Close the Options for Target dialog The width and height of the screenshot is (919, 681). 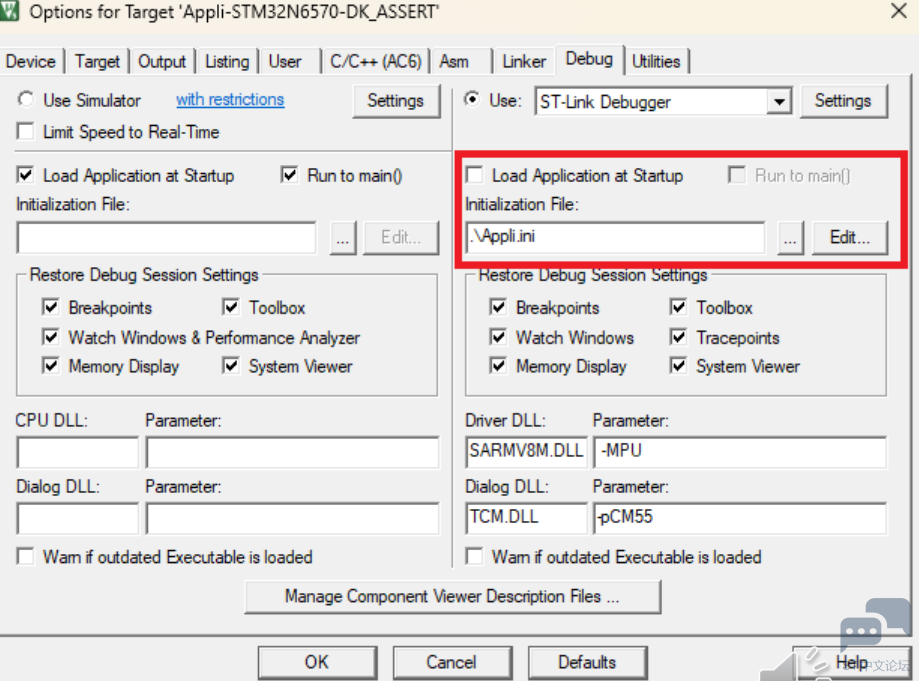pos(898,11)
